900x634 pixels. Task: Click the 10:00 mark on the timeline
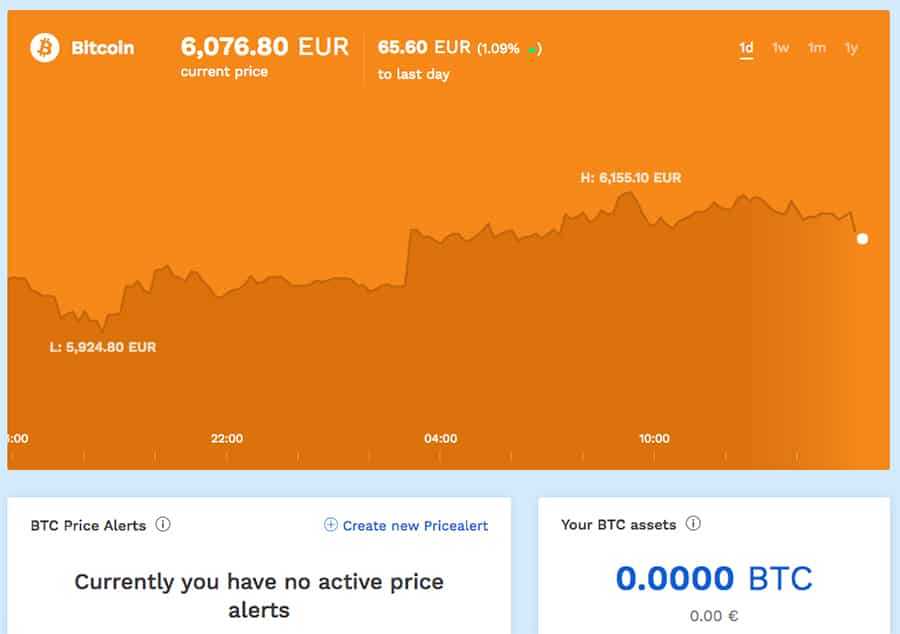(x=655, y=438)
